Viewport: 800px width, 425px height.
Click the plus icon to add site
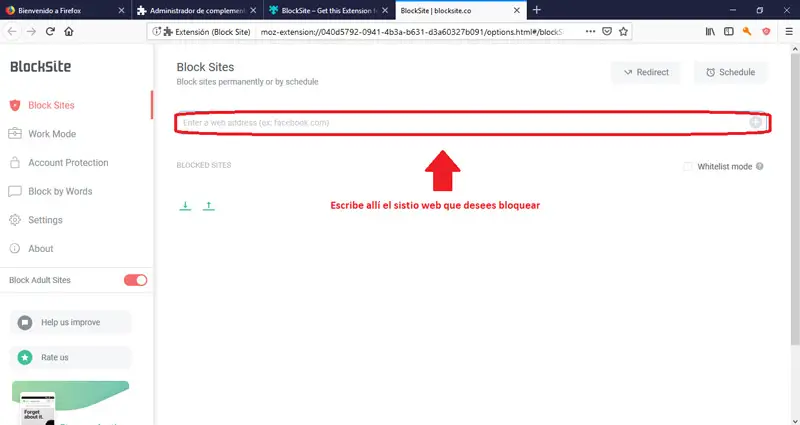click(756, 122)
